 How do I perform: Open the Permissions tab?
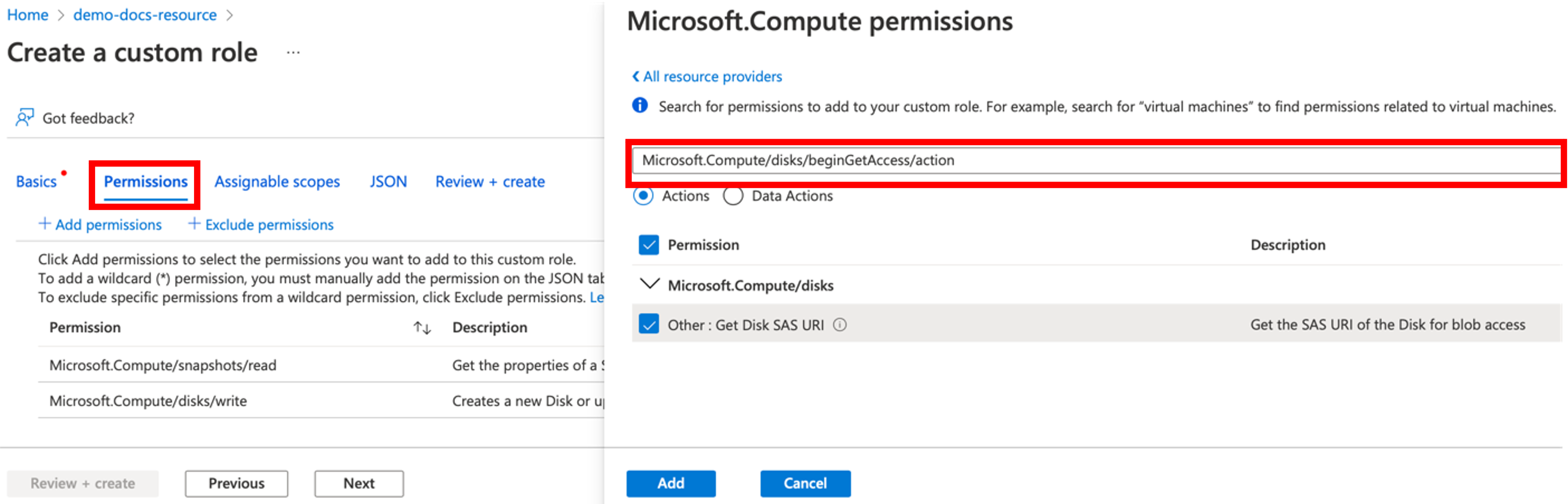[x=145, y=181]
